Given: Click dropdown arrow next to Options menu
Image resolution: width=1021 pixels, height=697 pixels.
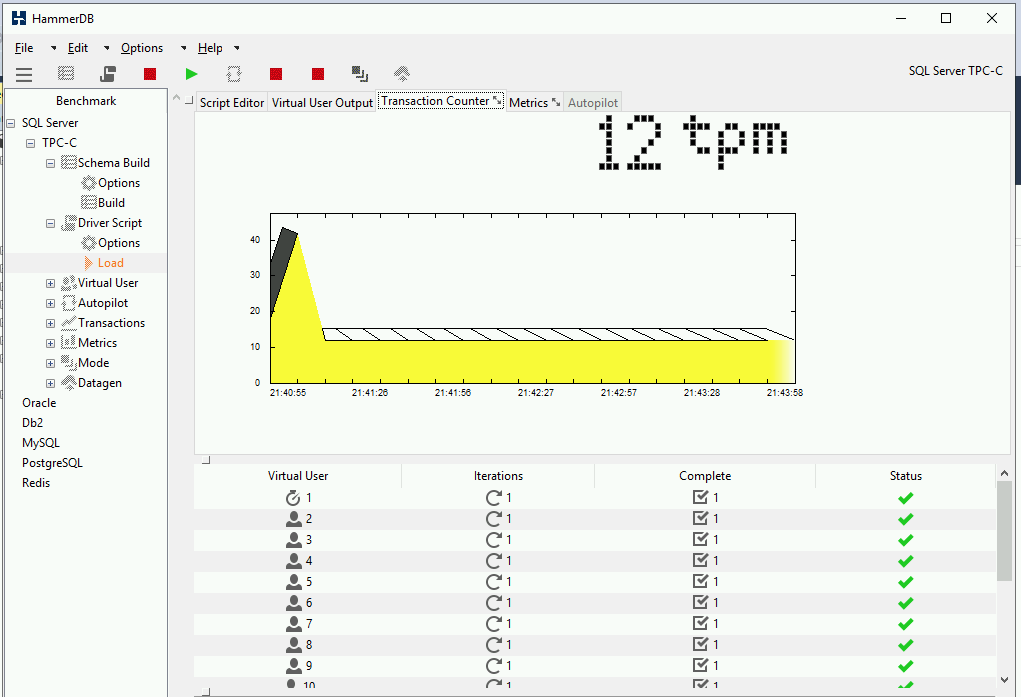Looking at the screenshot, I should click(x=184, y=48).
